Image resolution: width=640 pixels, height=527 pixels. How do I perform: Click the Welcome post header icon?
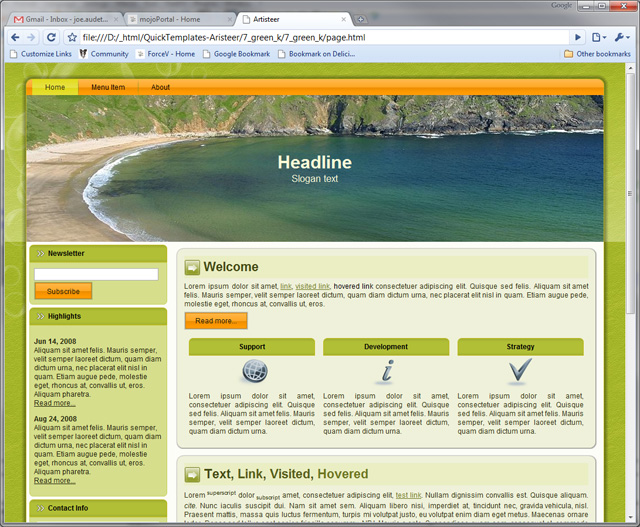pos(192,267)
